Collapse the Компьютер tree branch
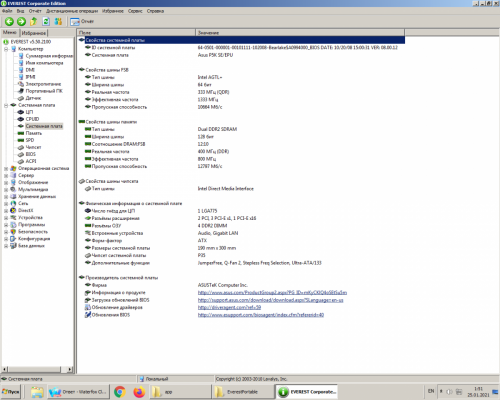 pyautogui.click(x=6, y=49)
